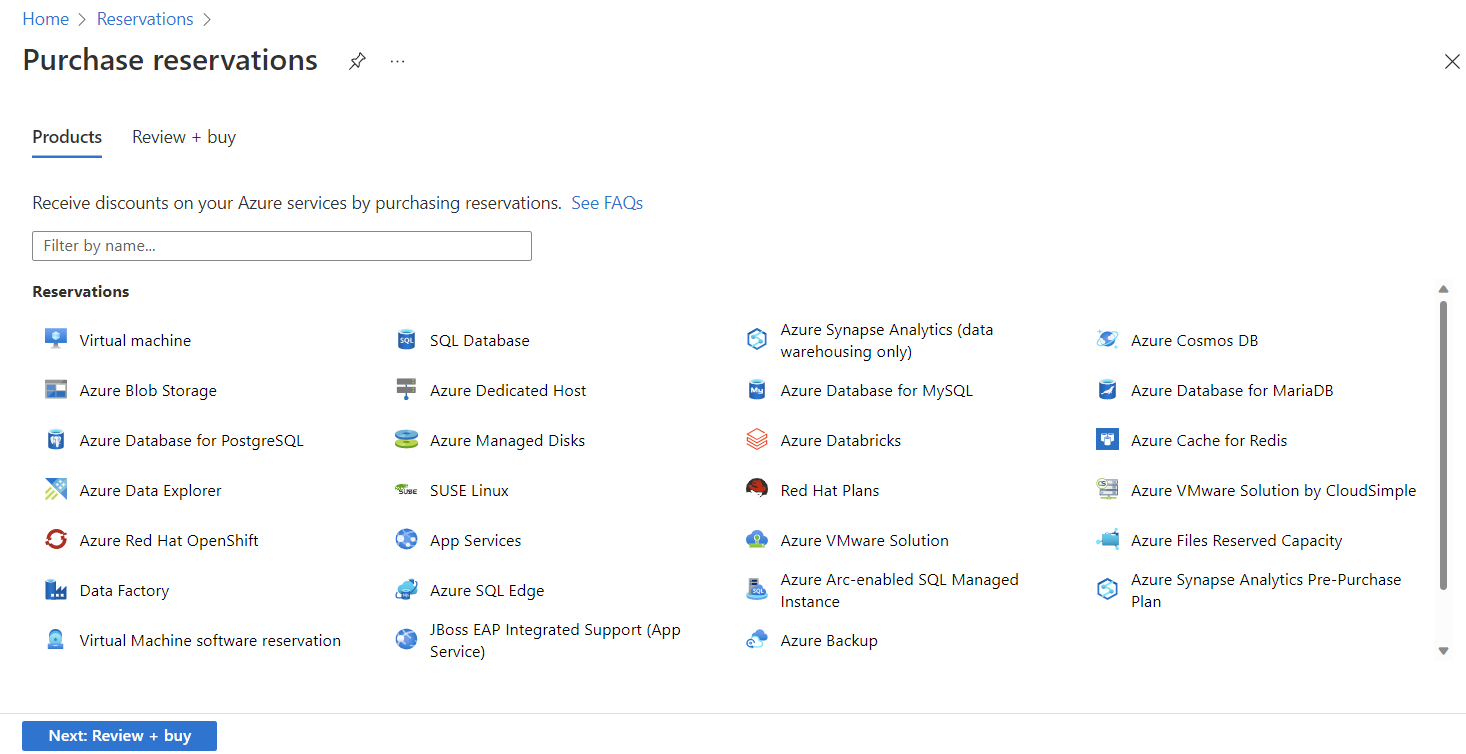Screen dimensions: 1466x754
Task: Open the more options ellipsis menu
Action: click(398, 61)
